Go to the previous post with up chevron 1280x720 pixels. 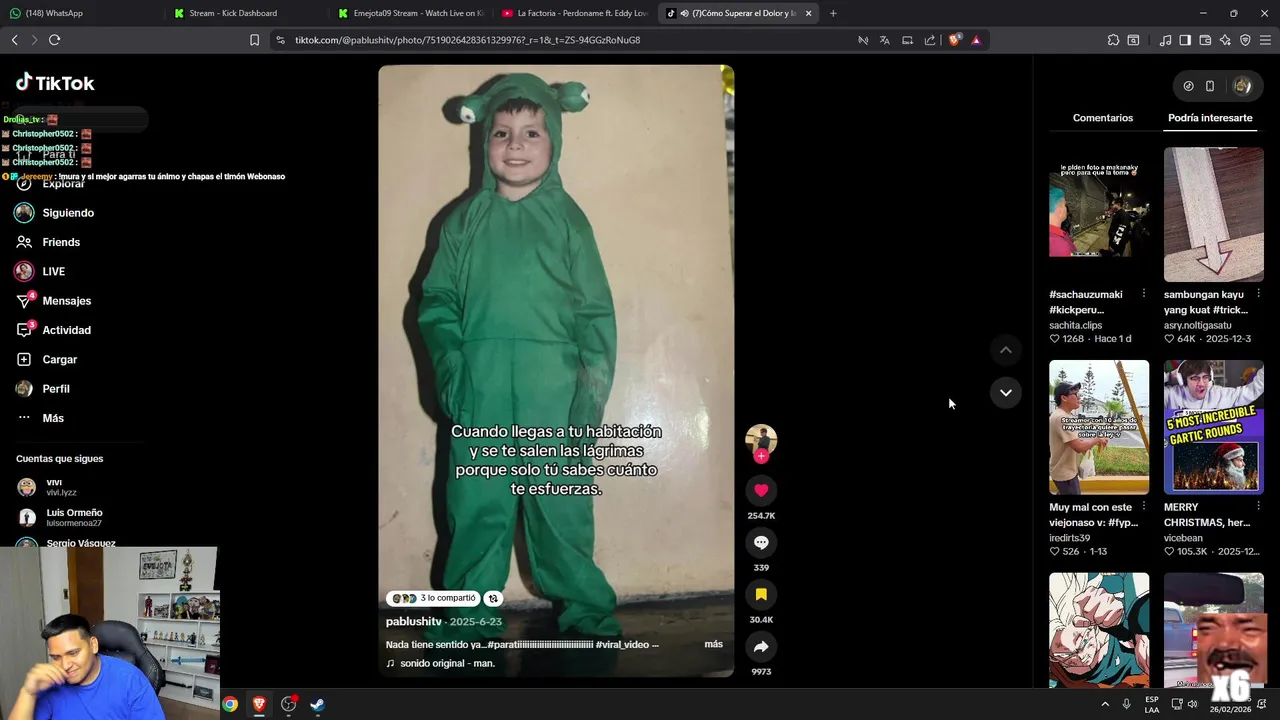[x=1006, y=350]
